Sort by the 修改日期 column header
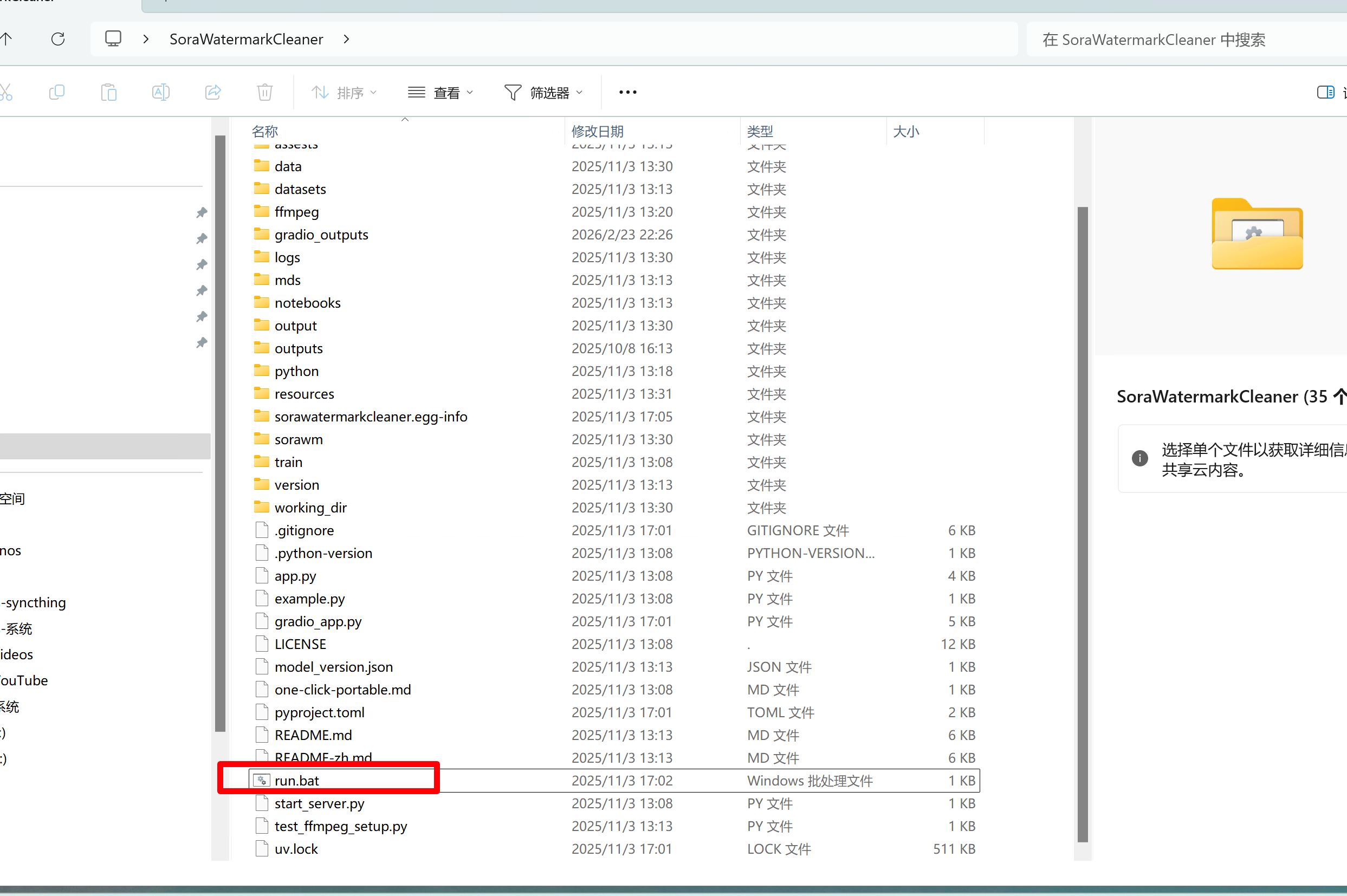Image resolution: width=1347 pixels, height=896 pixels. click(597, 132)
